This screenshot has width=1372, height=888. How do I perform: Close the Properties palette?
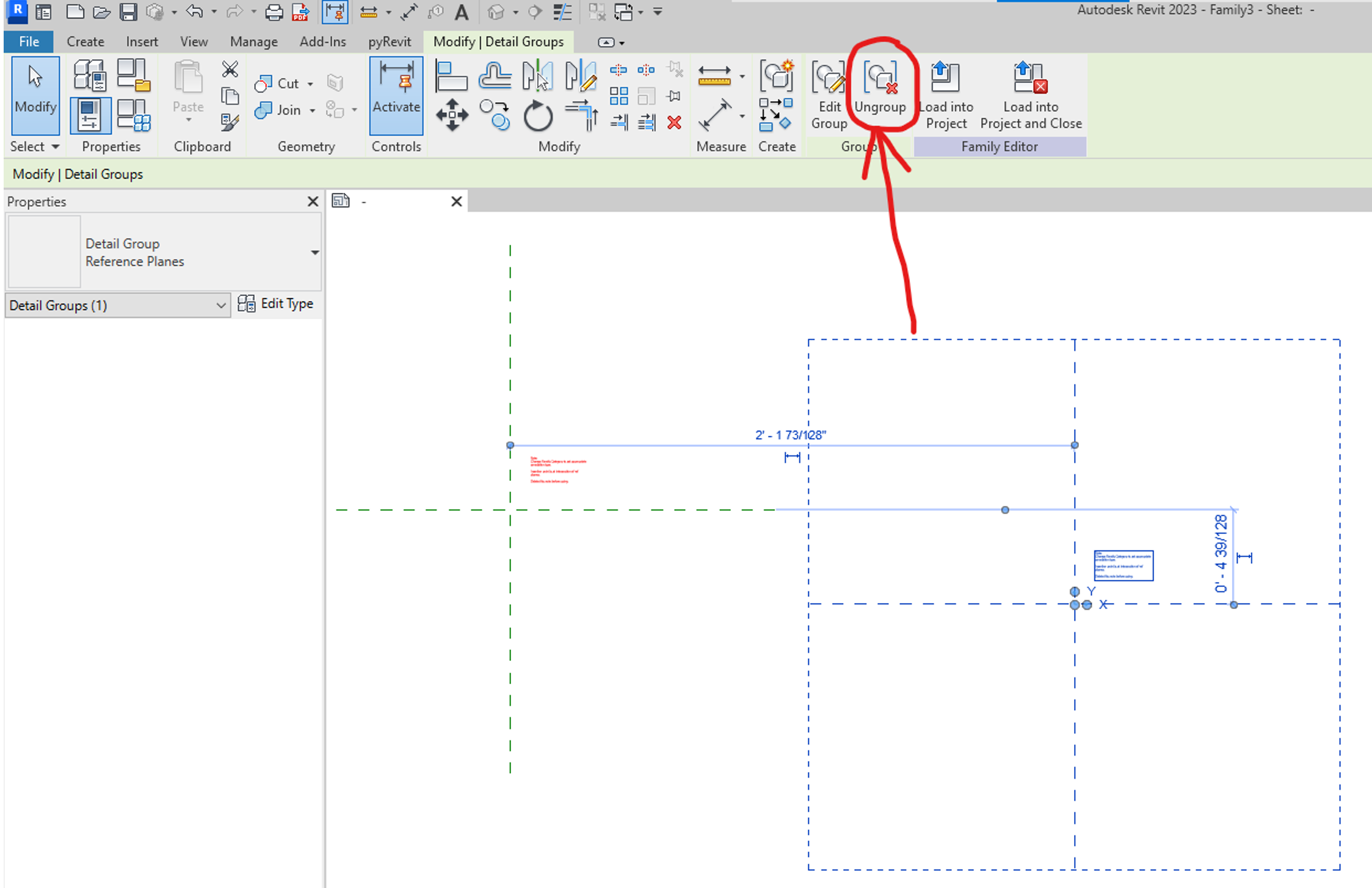click(313, 201)
